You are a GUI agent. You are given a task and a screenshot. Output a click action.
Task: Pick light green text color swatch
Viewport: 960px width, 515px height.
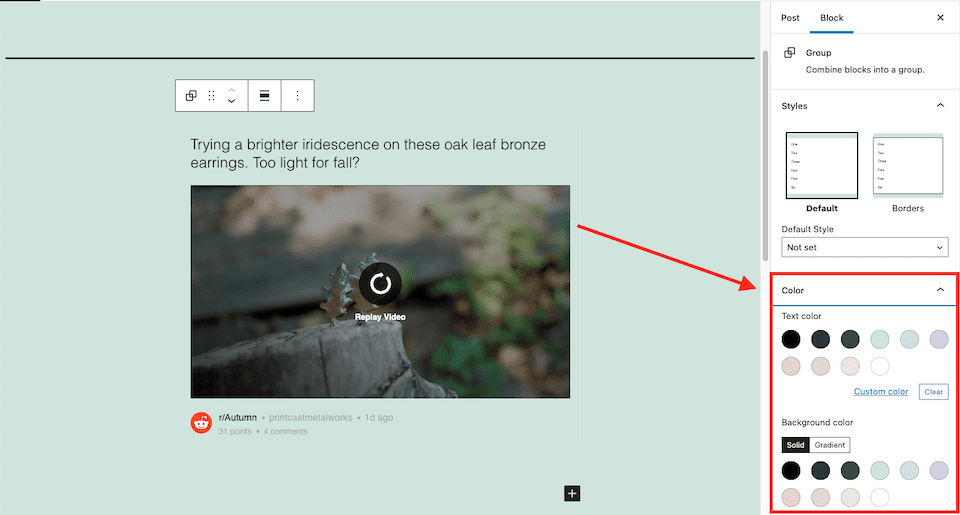point(880,339)
